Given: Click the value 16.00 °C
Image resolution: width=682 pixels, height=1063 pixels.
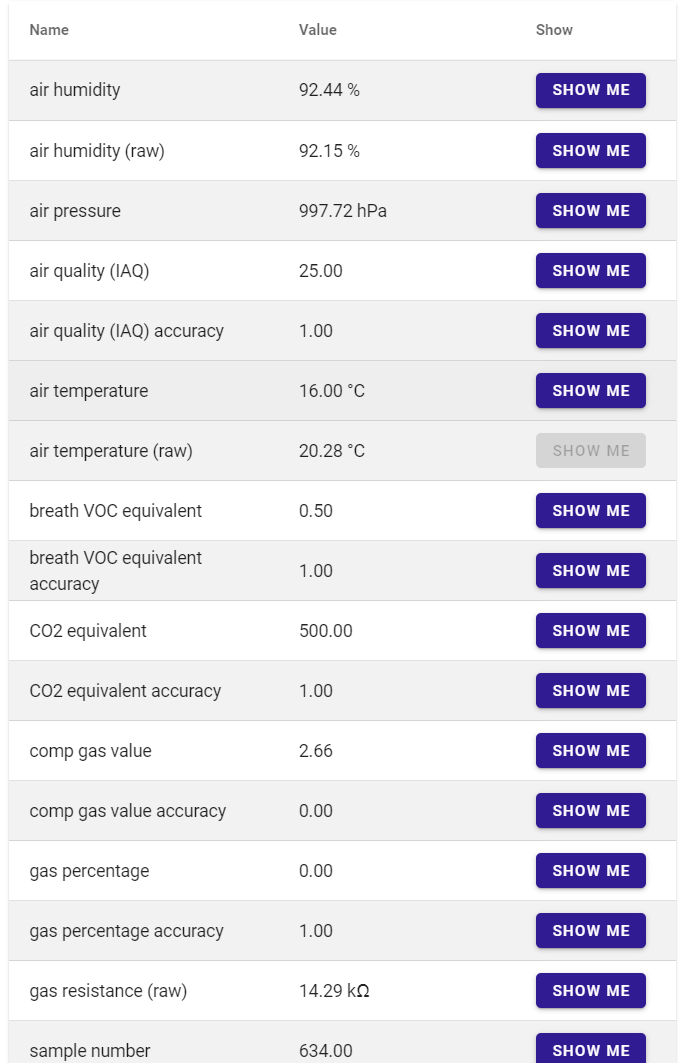Looking at the screenshot, I should [332, 391].
